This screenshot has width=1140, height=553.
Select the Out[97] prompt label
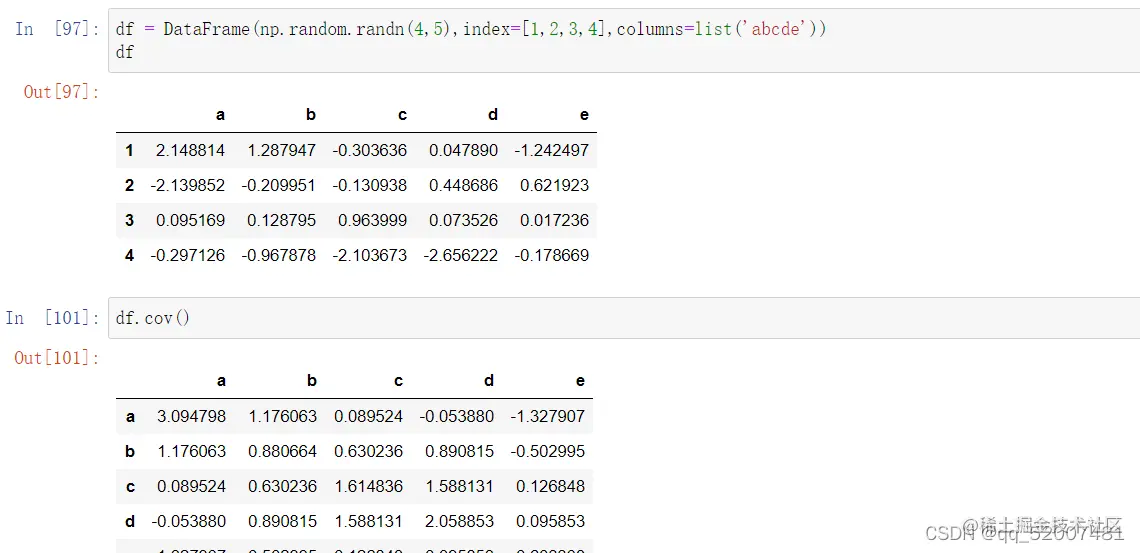tap(62, 92)
